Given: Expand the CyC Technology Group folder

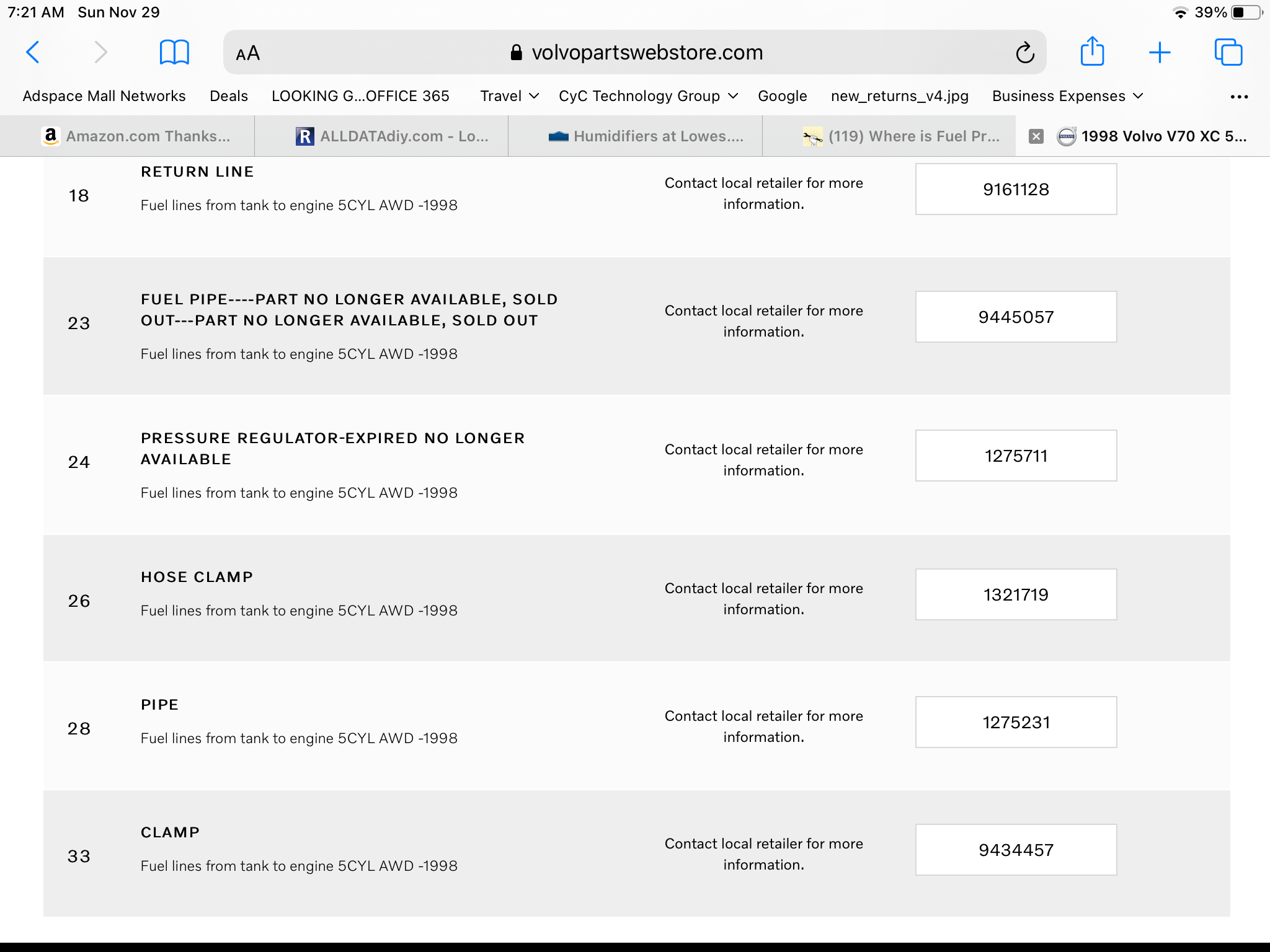Looking at the screenshot, I should pyautogui.click(x=648, y=96).
